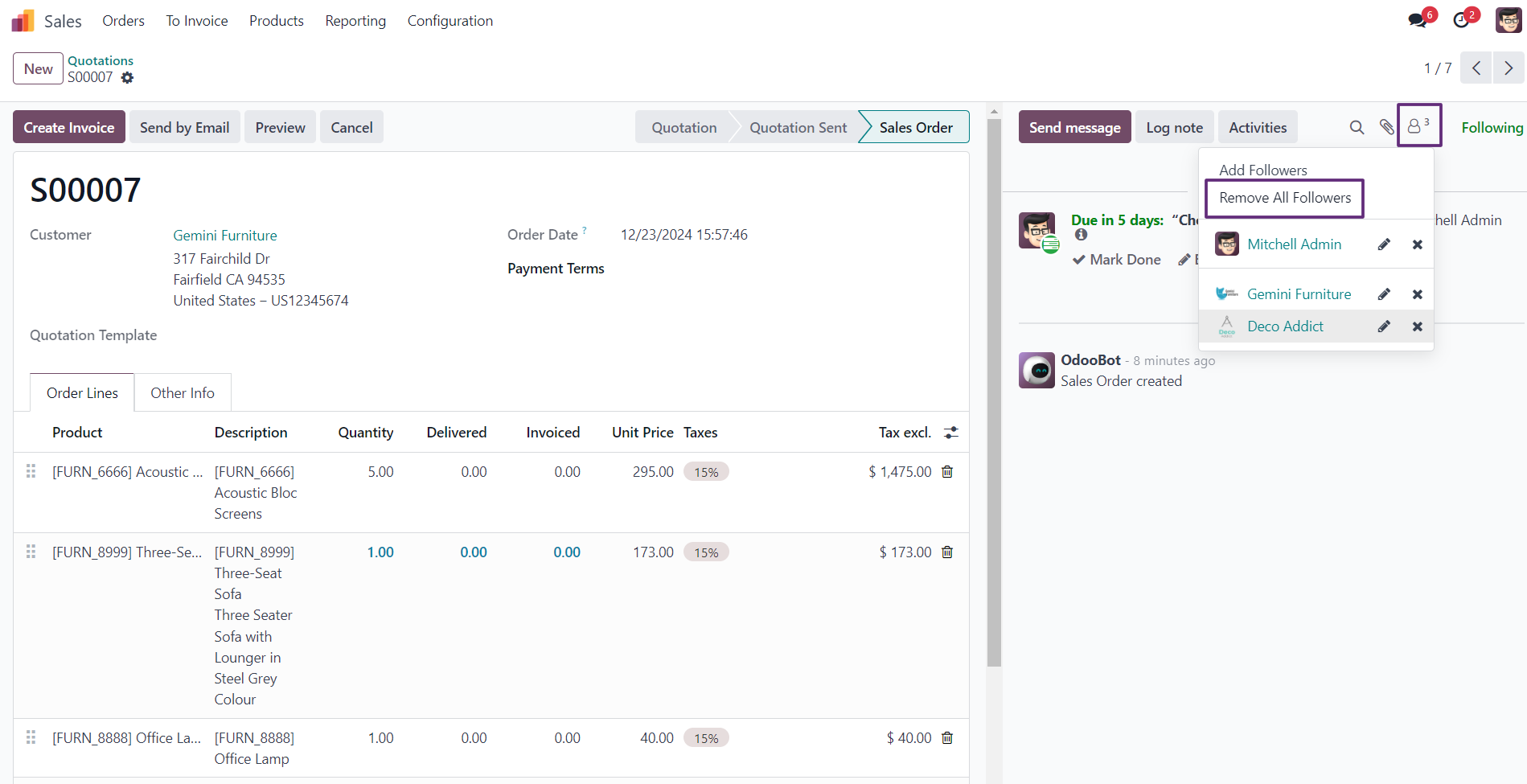
Task: Mark the activity as Done
Action: tap(1117, 260)
